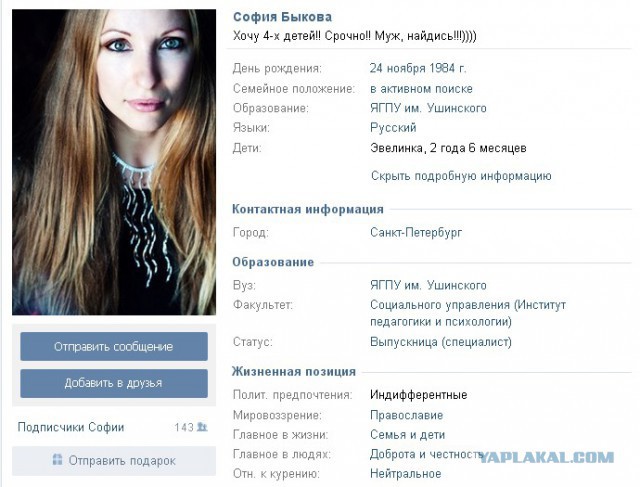The width and height of the screenshot is (640, 487).
Task: Click Доброта и честность link
Action: tap(427, 454)
